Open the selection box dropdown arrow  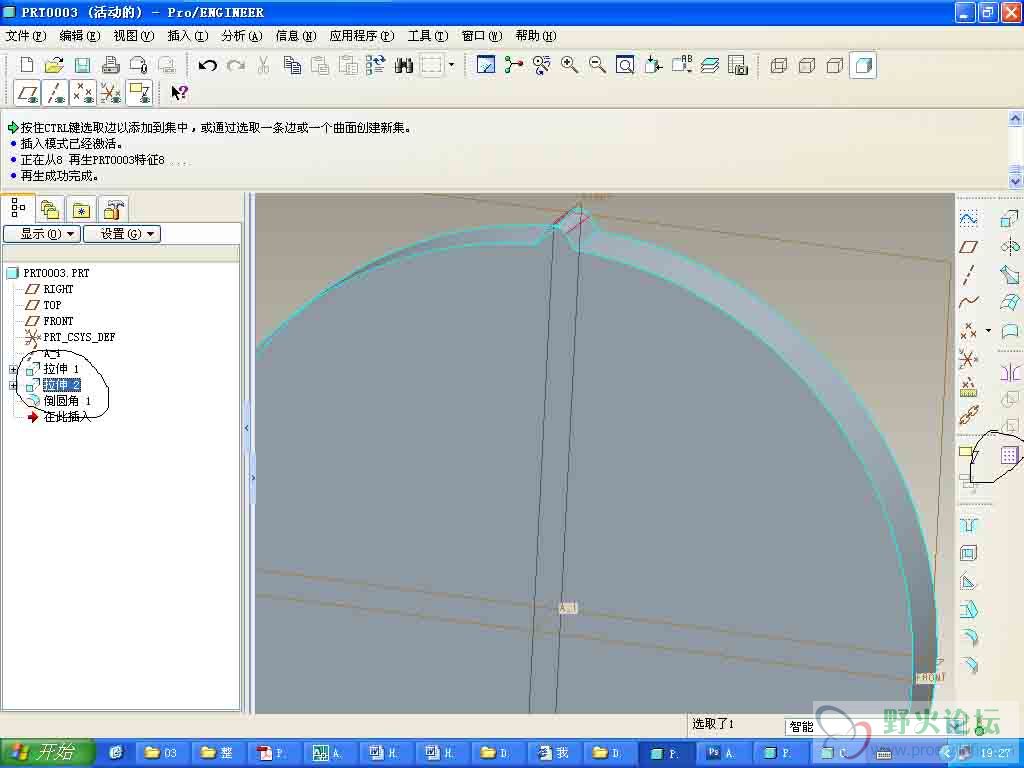(x=451, y=65)
